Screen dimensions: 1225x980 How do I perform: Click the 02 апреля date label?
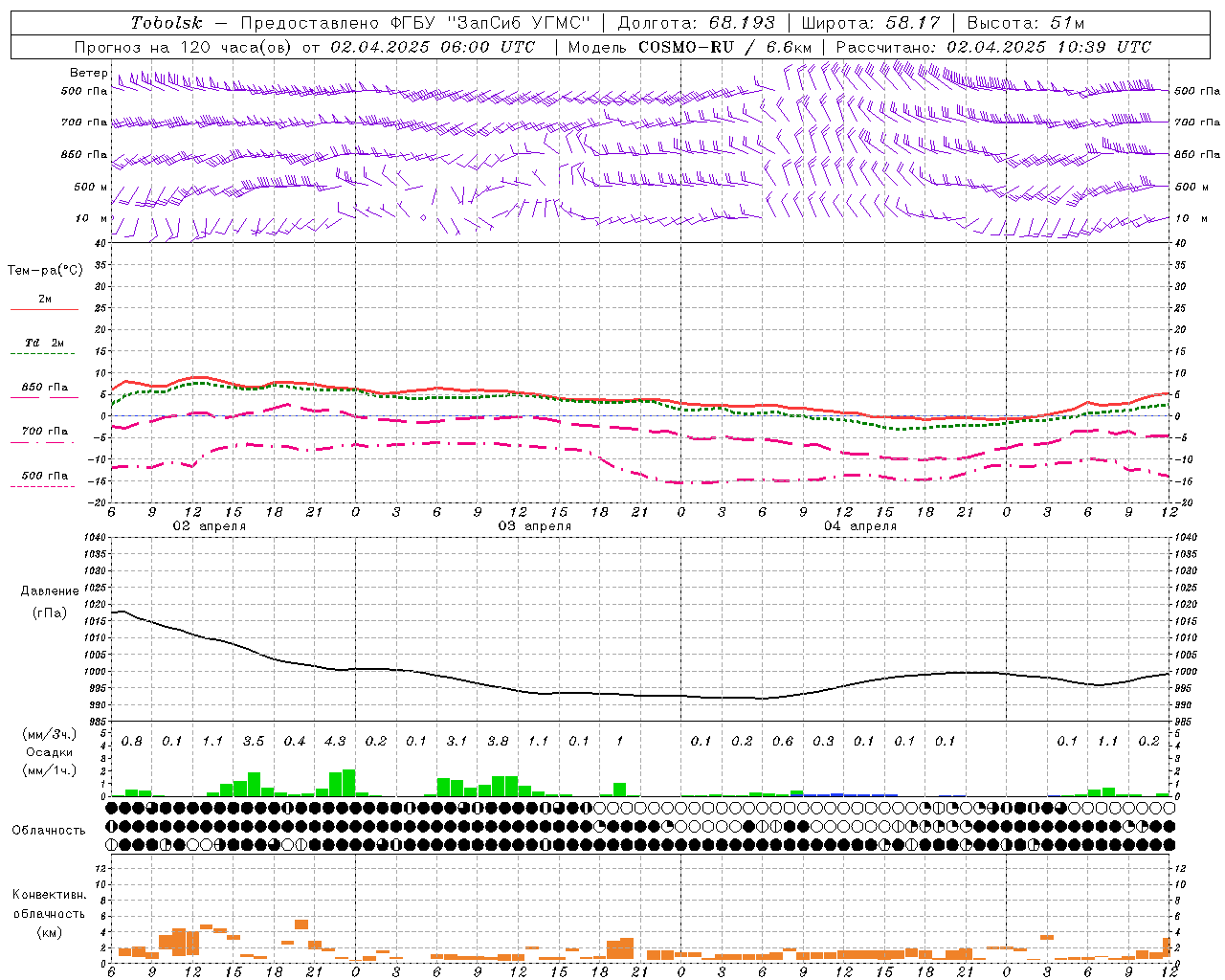[x=209, y=526]
